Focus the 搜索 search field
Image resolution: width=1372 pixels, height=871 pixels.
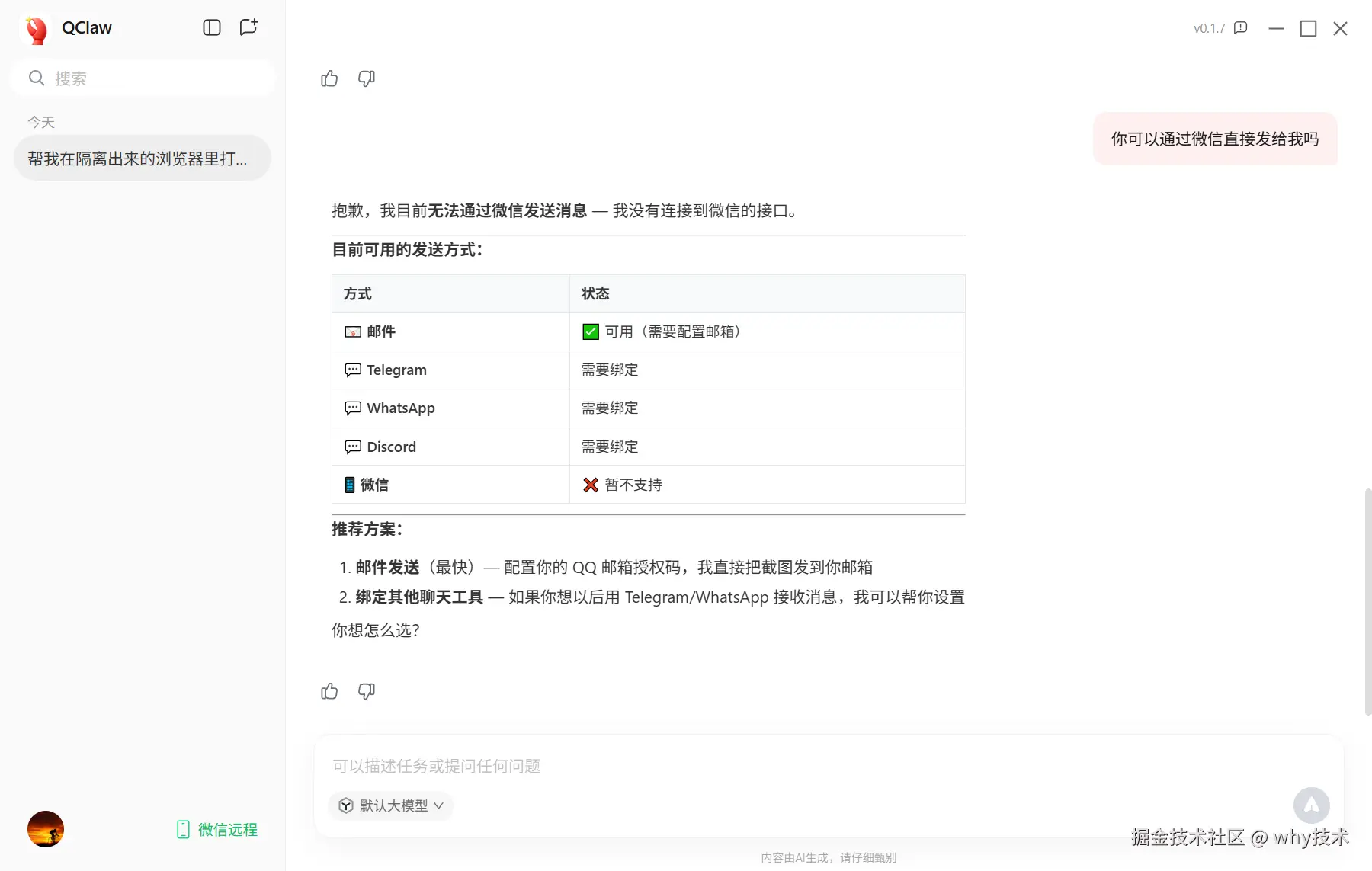point(143,78)
